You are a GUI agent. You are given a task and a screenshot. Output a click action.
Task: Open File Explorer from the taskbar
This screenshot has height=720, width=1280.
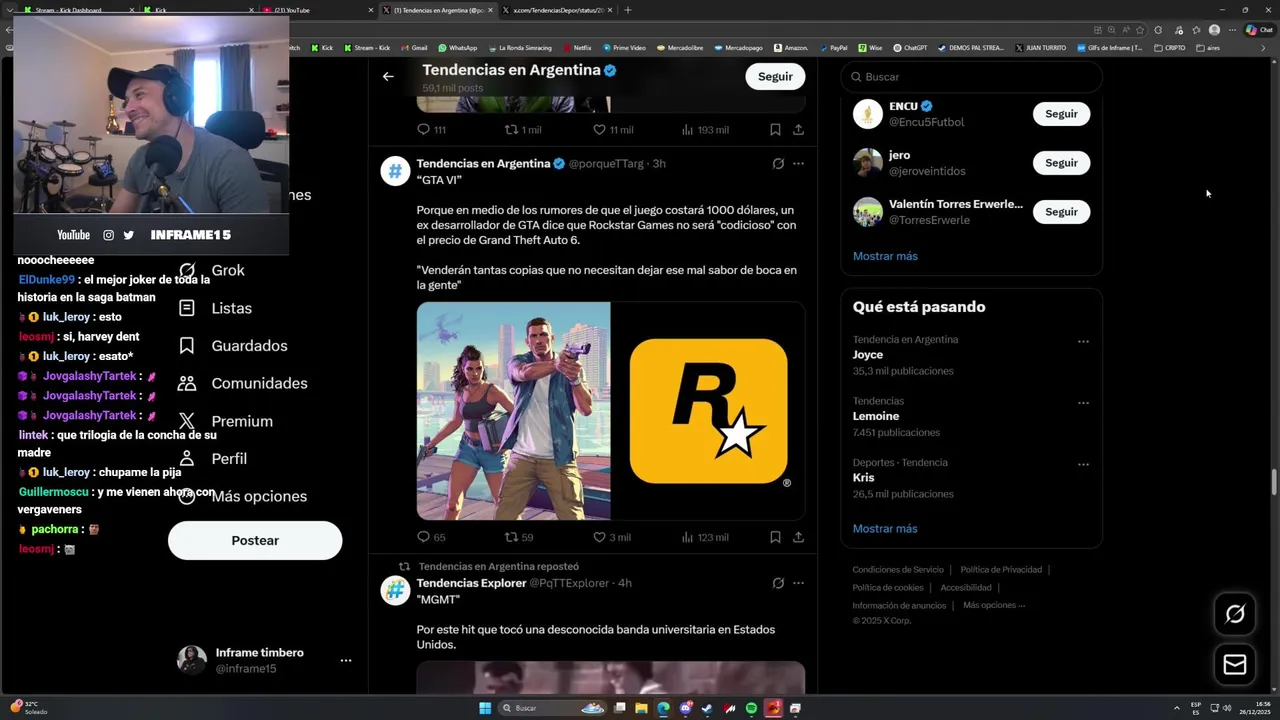(x=641, y=708)
